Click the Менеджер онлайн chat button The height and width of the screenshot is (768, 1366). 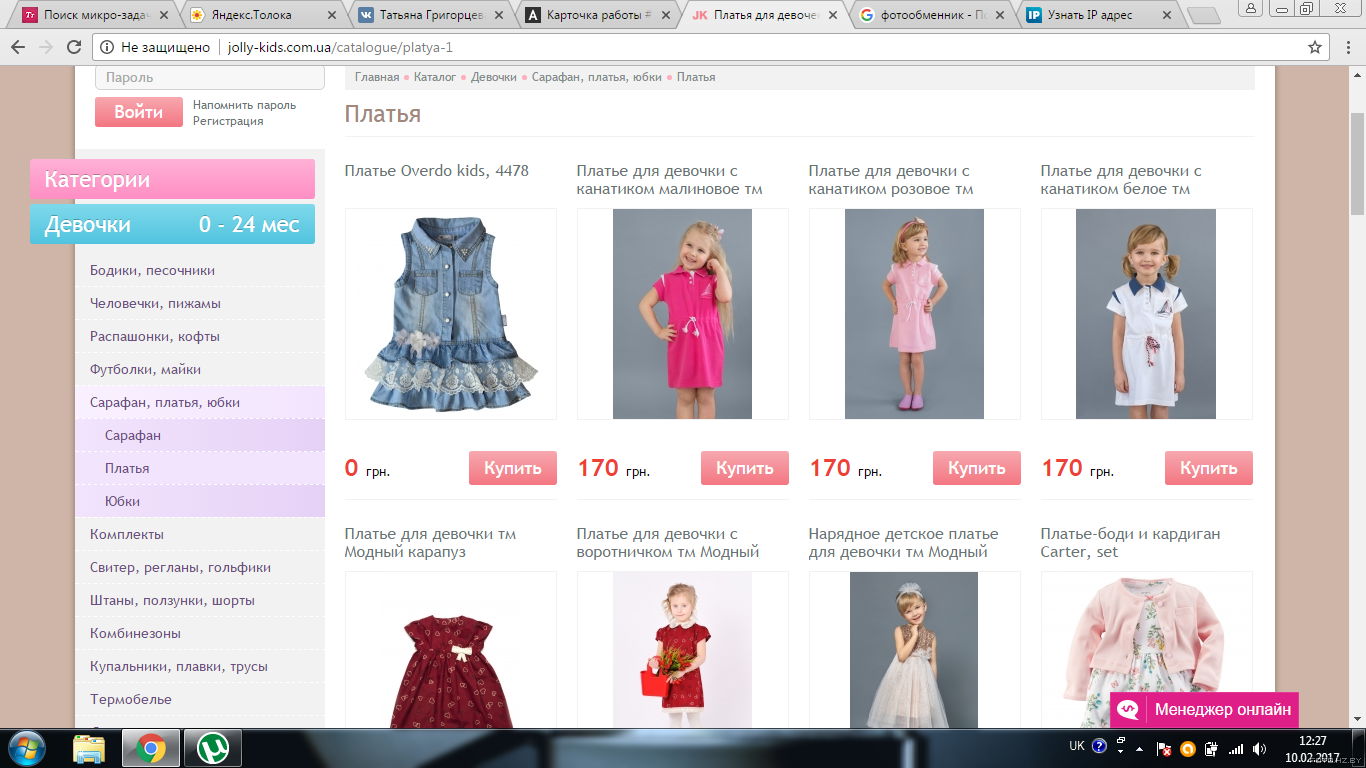[1204, 710]
